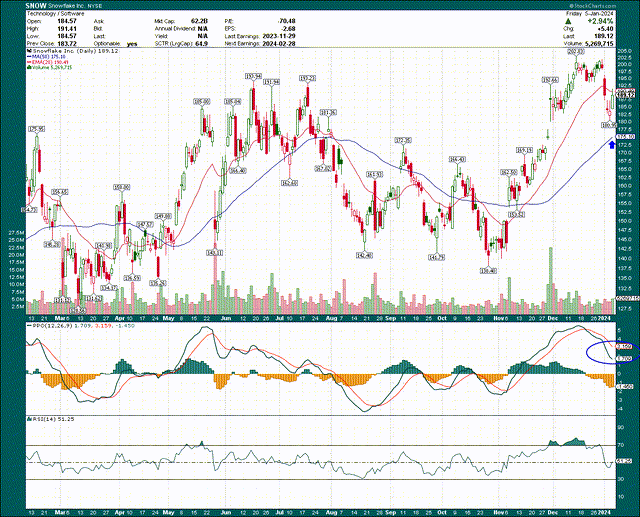Click the Last value 189.12 in top-right box
The image size is (640, 517).
604,36
